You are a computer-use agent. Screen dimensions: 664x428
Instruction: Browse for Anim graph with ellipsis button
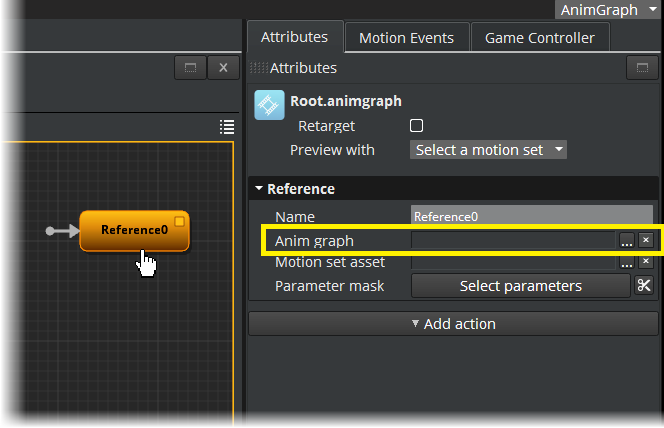pos(627,240)
